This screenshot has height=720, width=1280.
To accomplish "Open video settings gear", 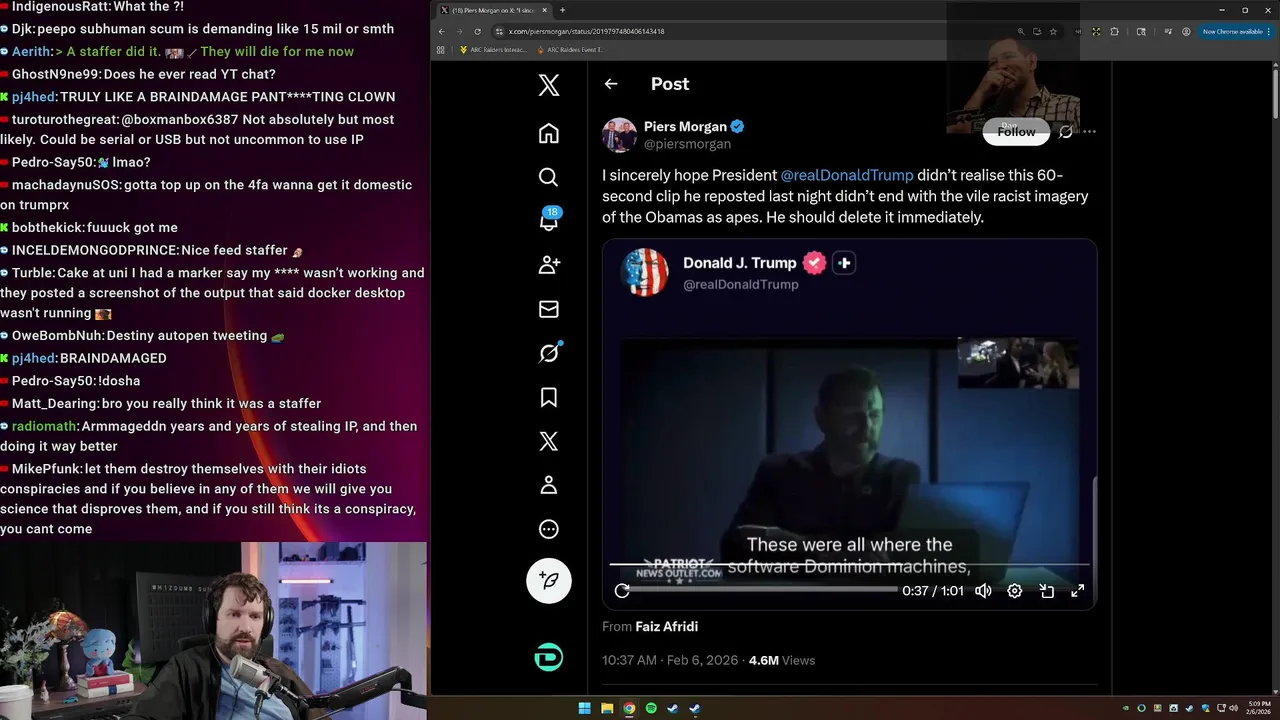I will (x=1014, y=591).
